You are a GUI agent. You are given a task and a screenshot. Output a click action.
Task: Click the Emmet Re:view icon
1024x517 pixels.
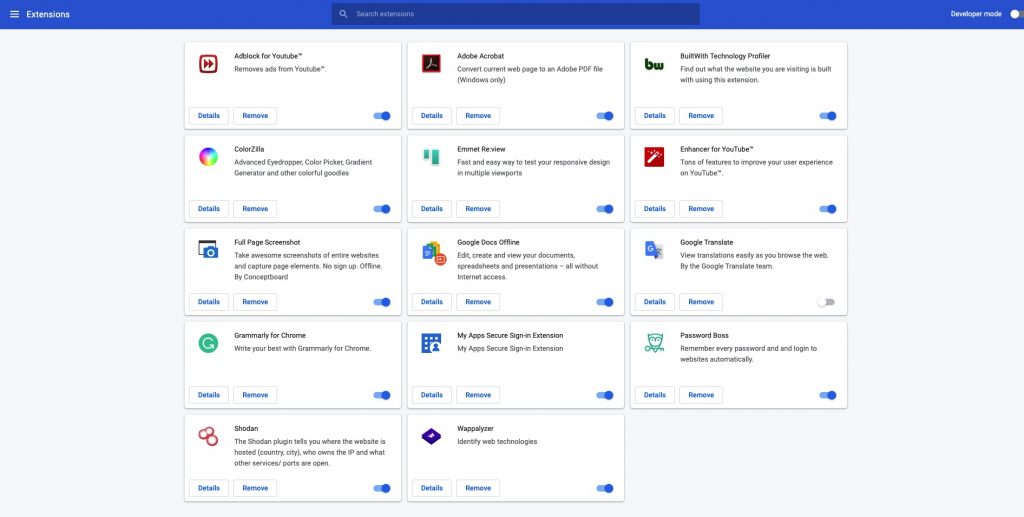click(x=431, y=157)
